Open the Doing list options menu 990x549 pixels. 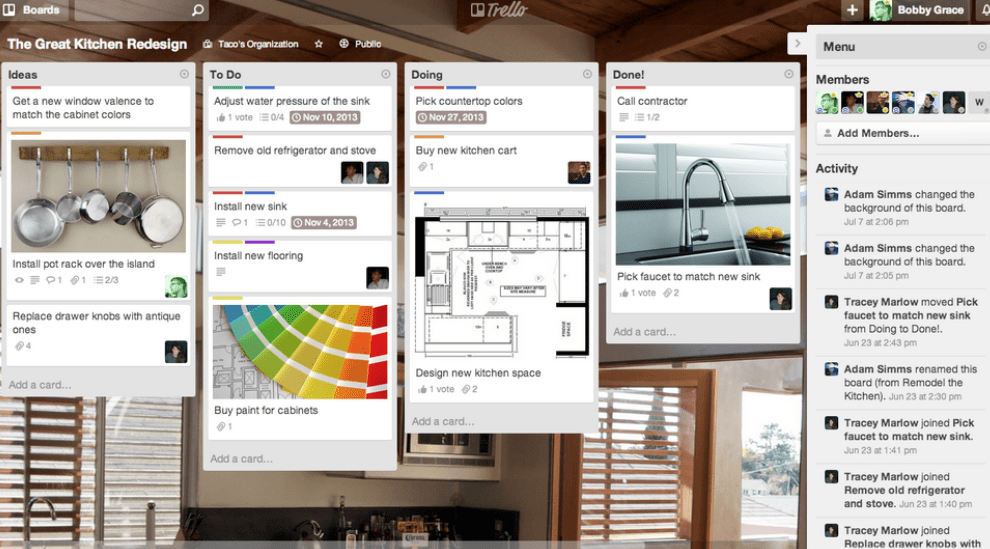[x=587, y=74]
